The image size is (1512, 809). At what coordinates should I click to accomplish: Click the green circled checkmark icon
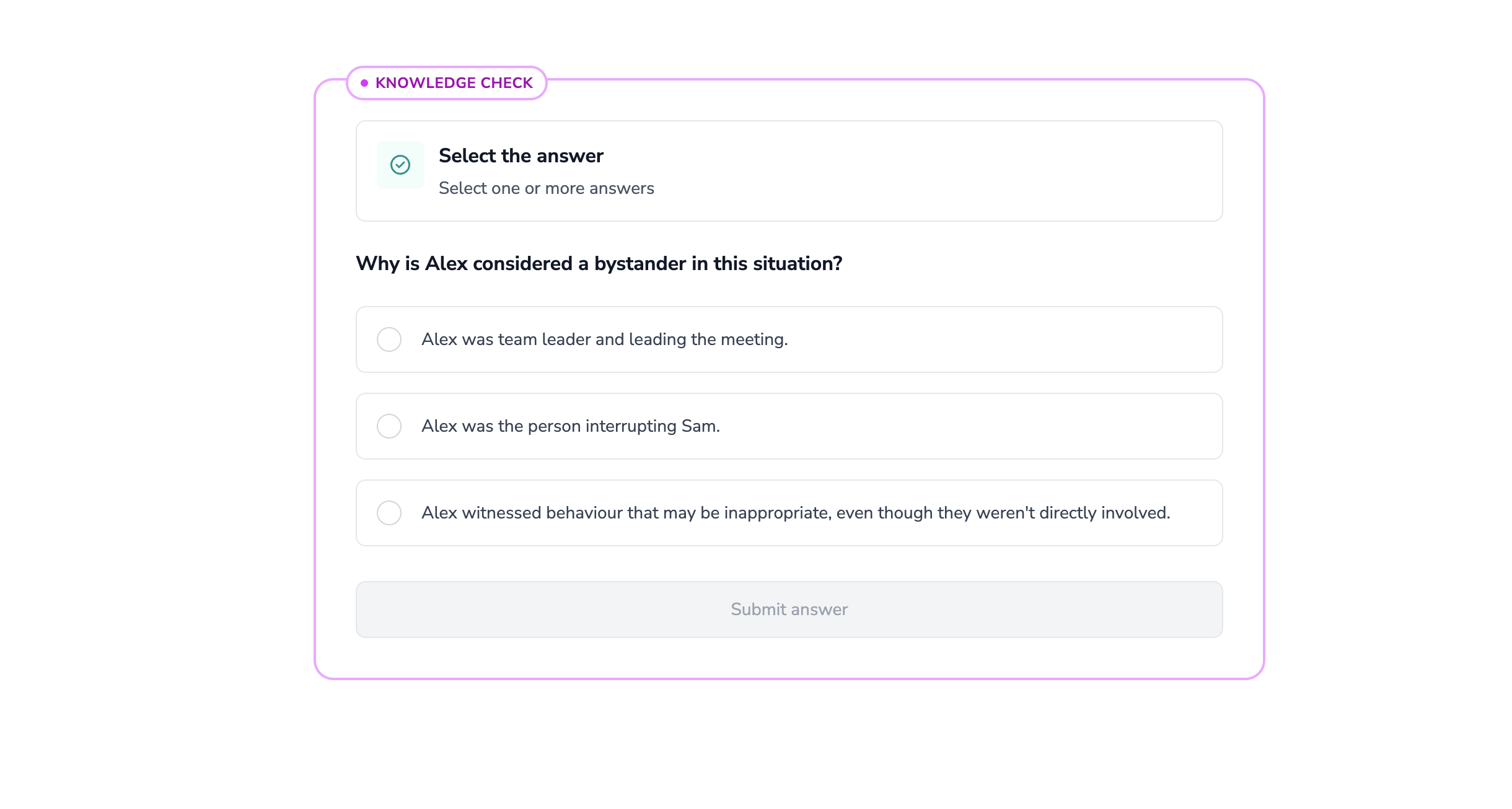point(400,165)
